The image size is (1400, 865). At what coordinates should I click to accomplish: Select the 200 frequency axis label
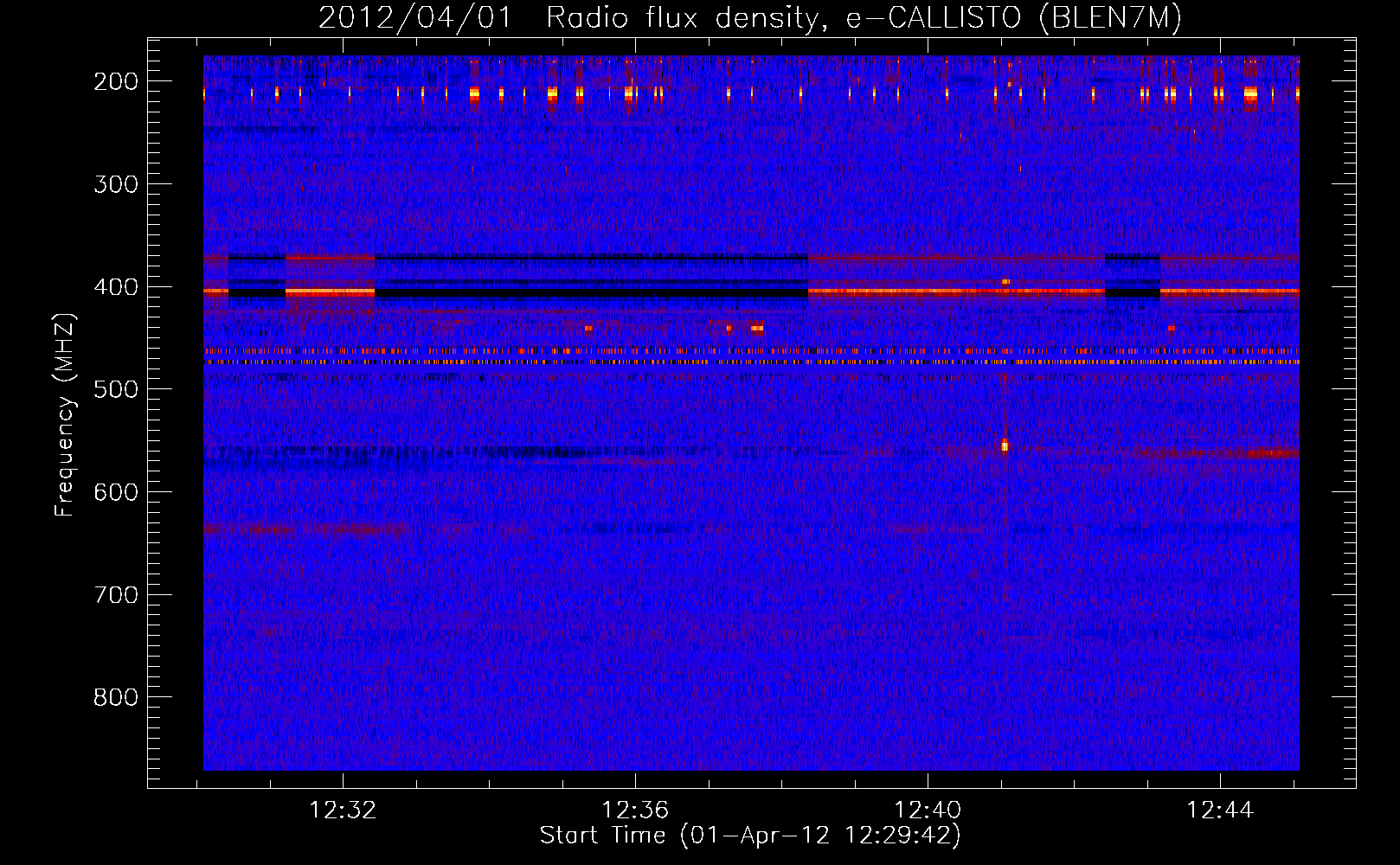click(116, 81)
